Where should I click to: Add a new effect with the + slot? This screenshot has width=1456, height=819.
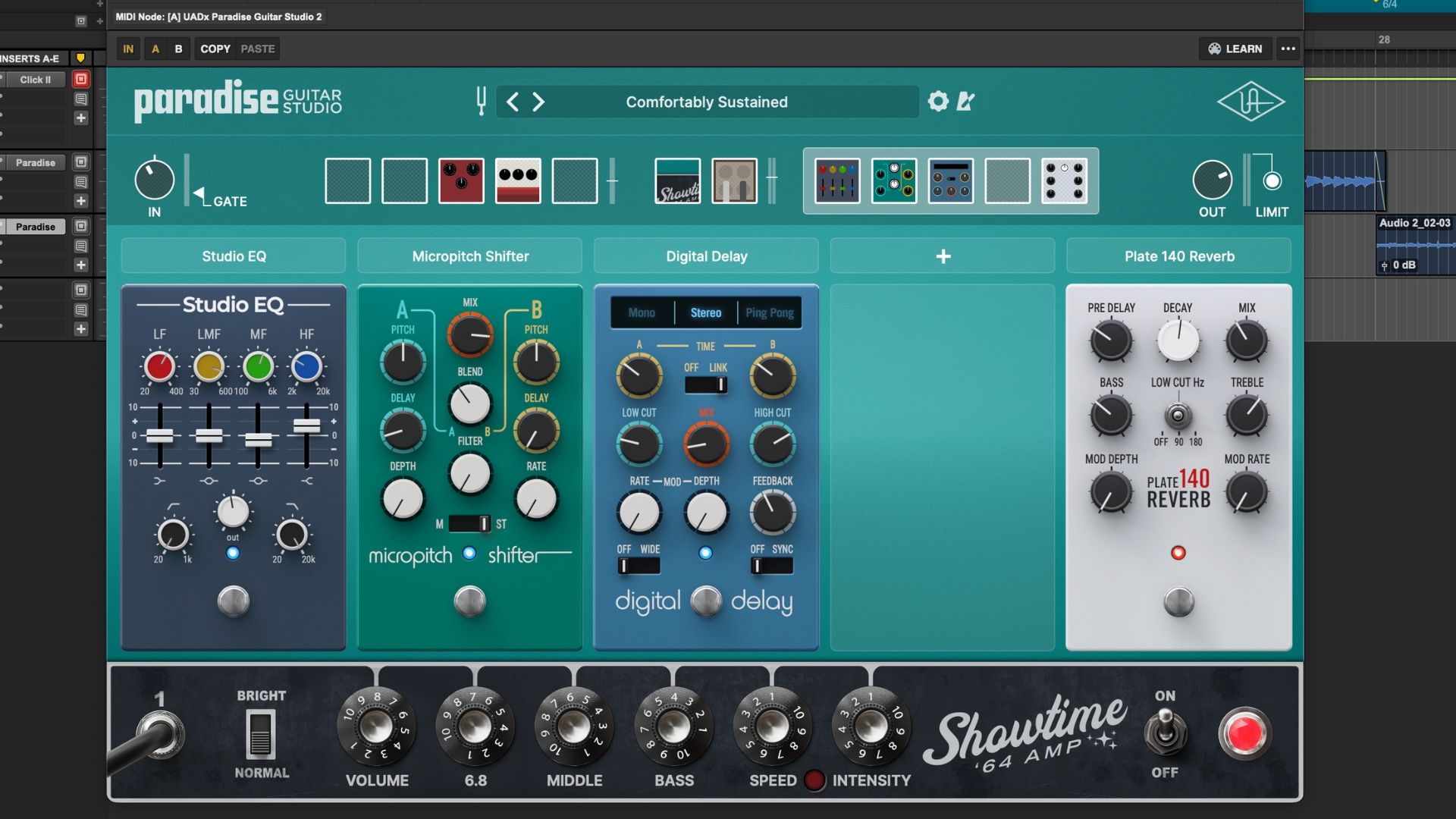pos(942,256)
